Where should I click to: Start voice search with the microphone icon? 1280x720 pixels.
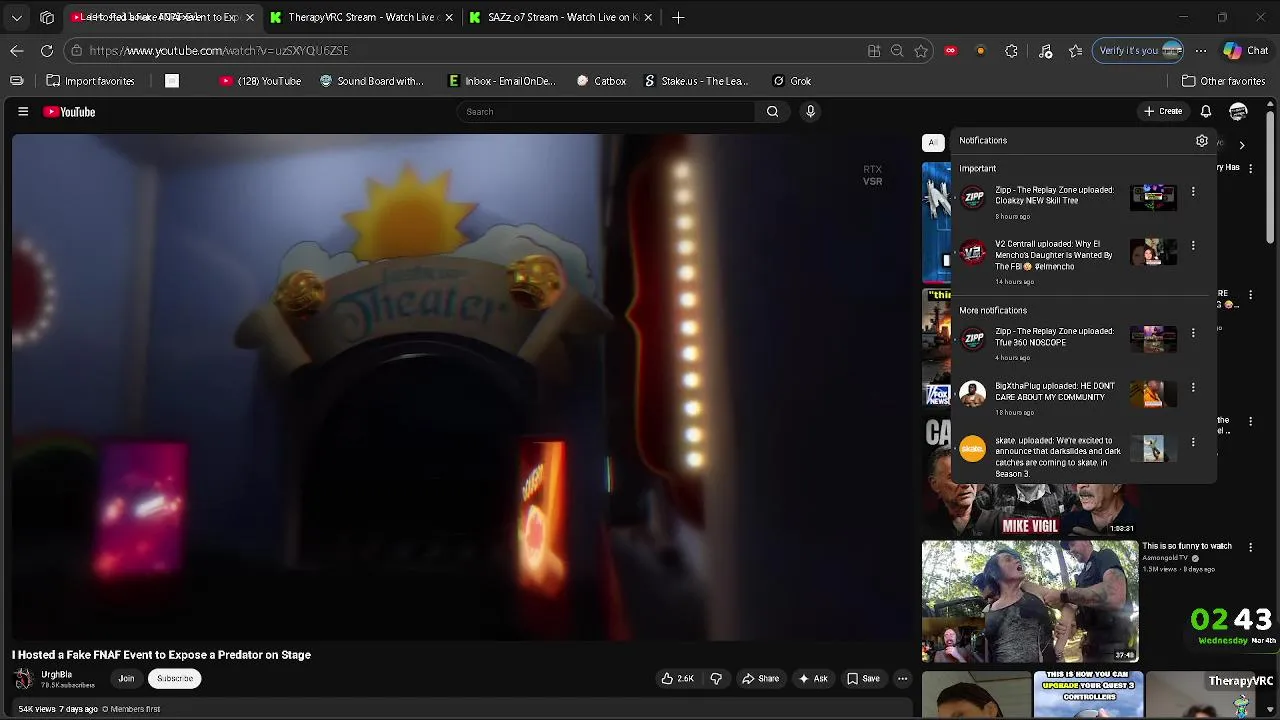(x=811, y=112)
